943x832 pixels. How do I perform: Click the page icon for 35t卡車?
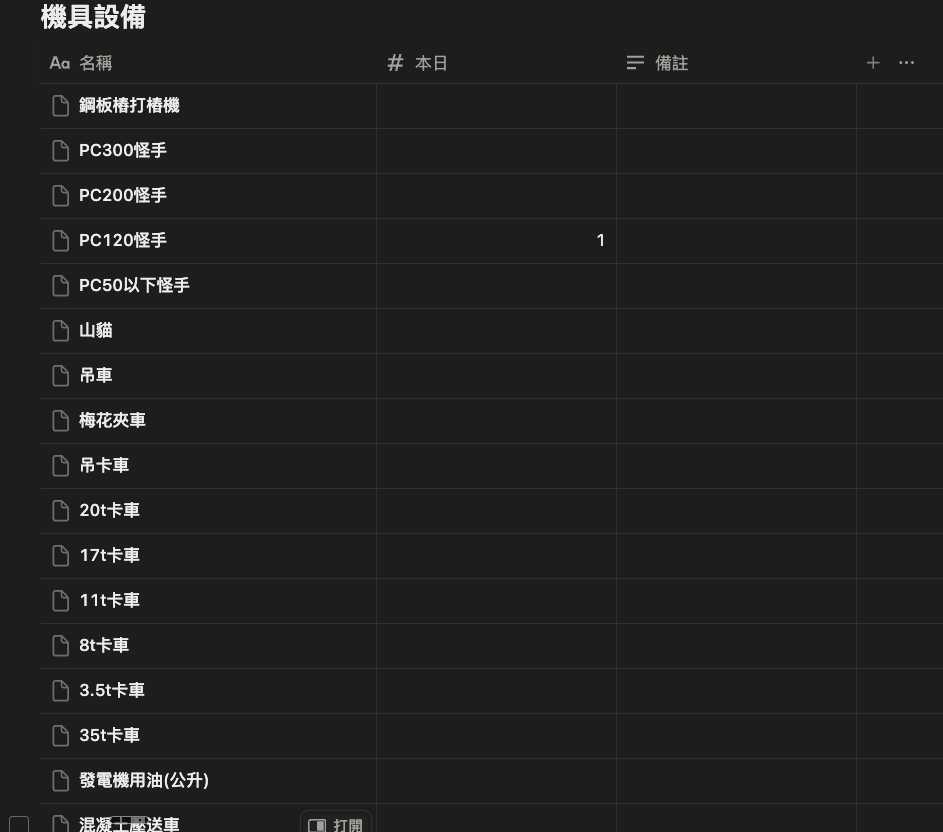click(61, 736)
